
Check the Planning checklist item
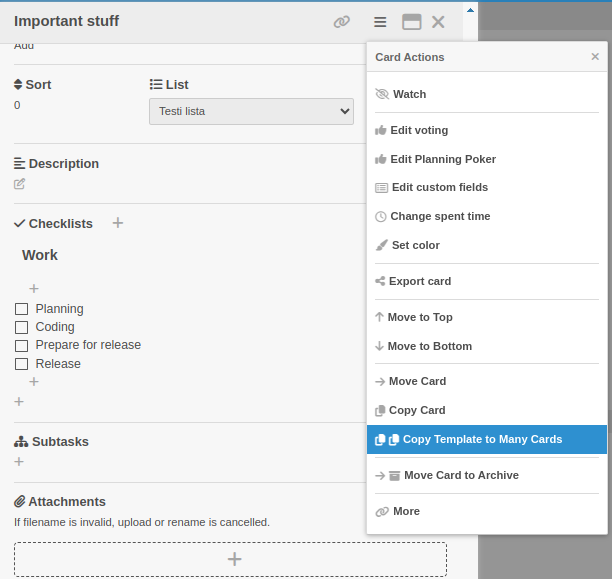coord(21,309)
